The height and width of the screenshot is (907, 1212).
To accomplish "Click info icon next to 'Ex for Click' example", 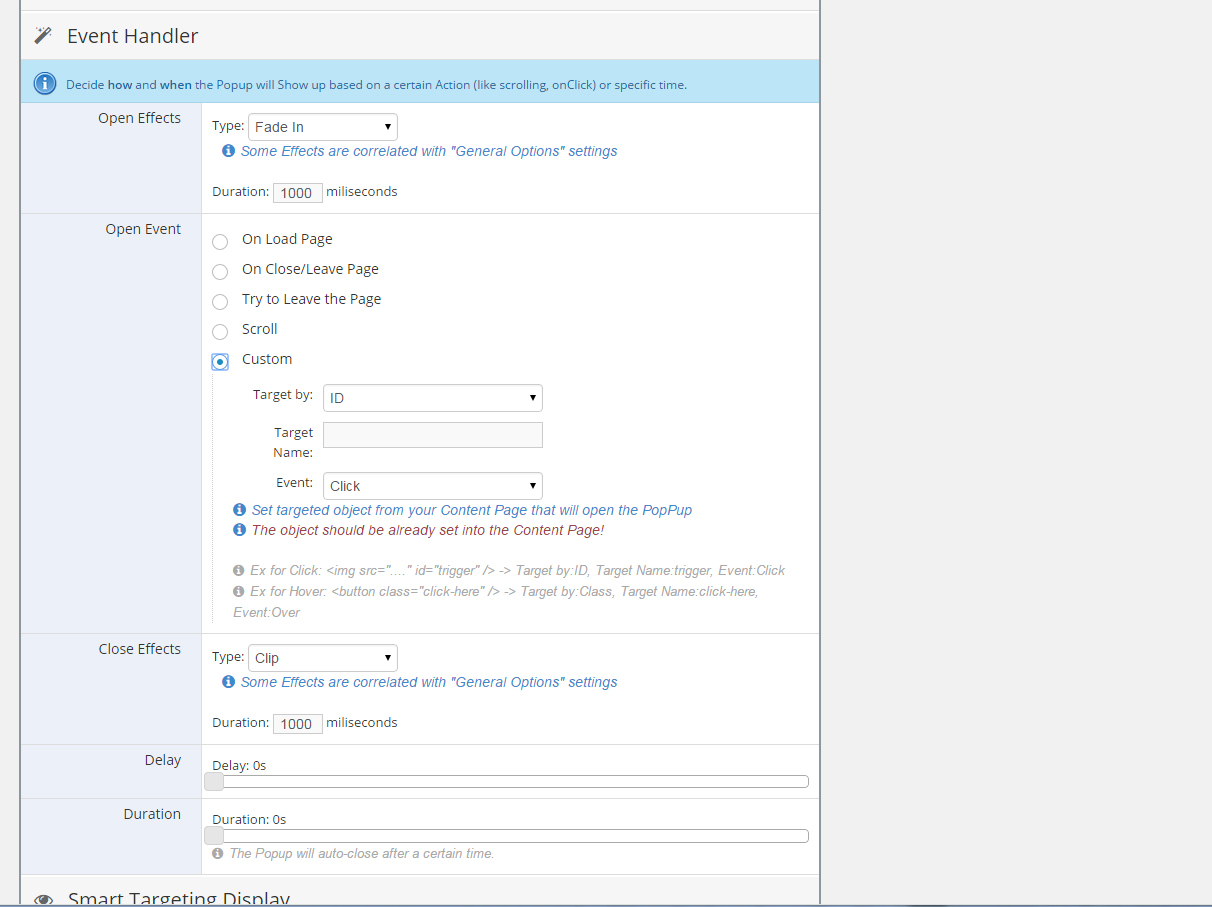I will pyautogui.click(x=239, y=570).
